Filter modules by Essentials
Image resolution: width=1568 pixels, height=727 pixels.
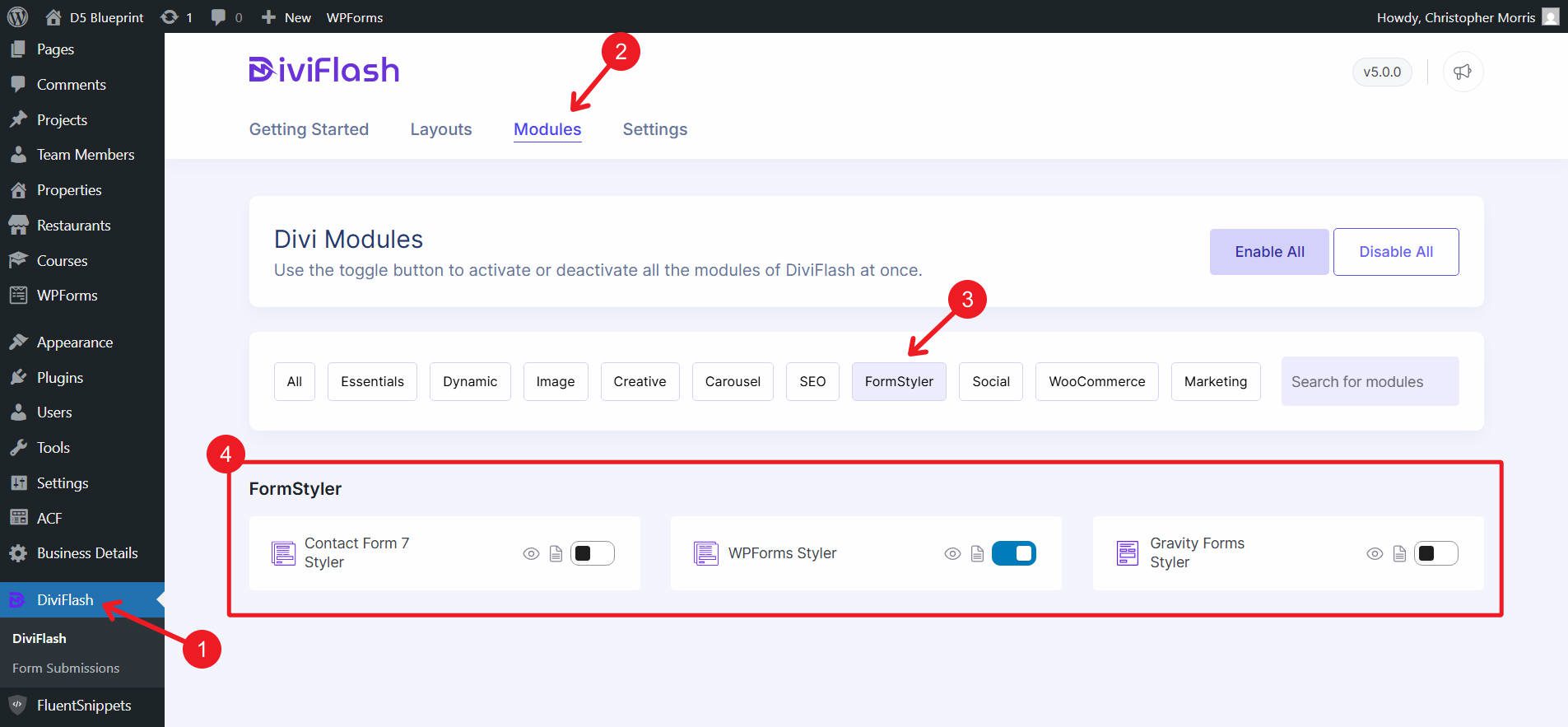coord(372,382)
